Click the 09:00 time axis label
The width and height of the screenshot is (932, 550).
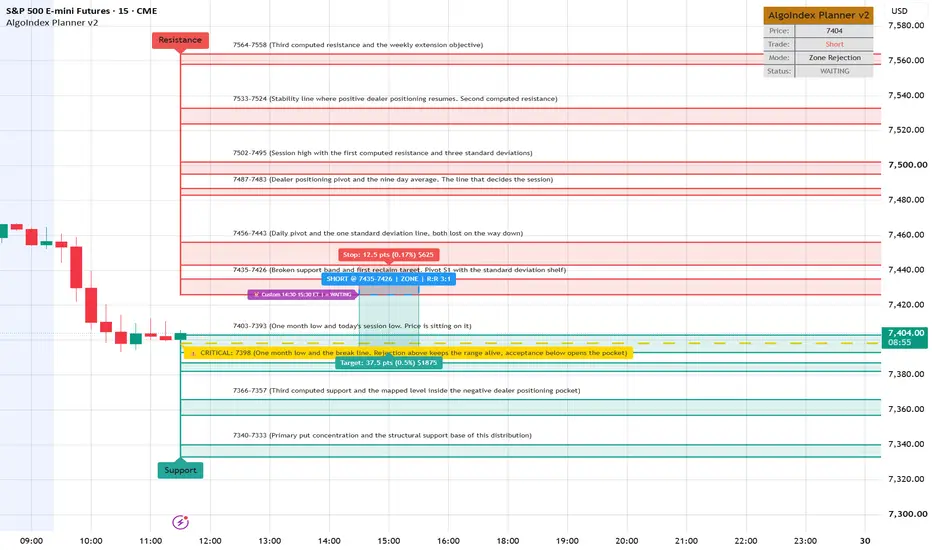click(32, 541)
